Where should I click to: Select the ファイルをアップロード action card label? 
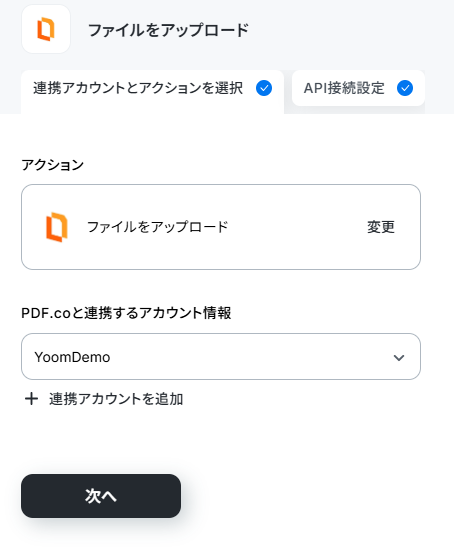157,227
